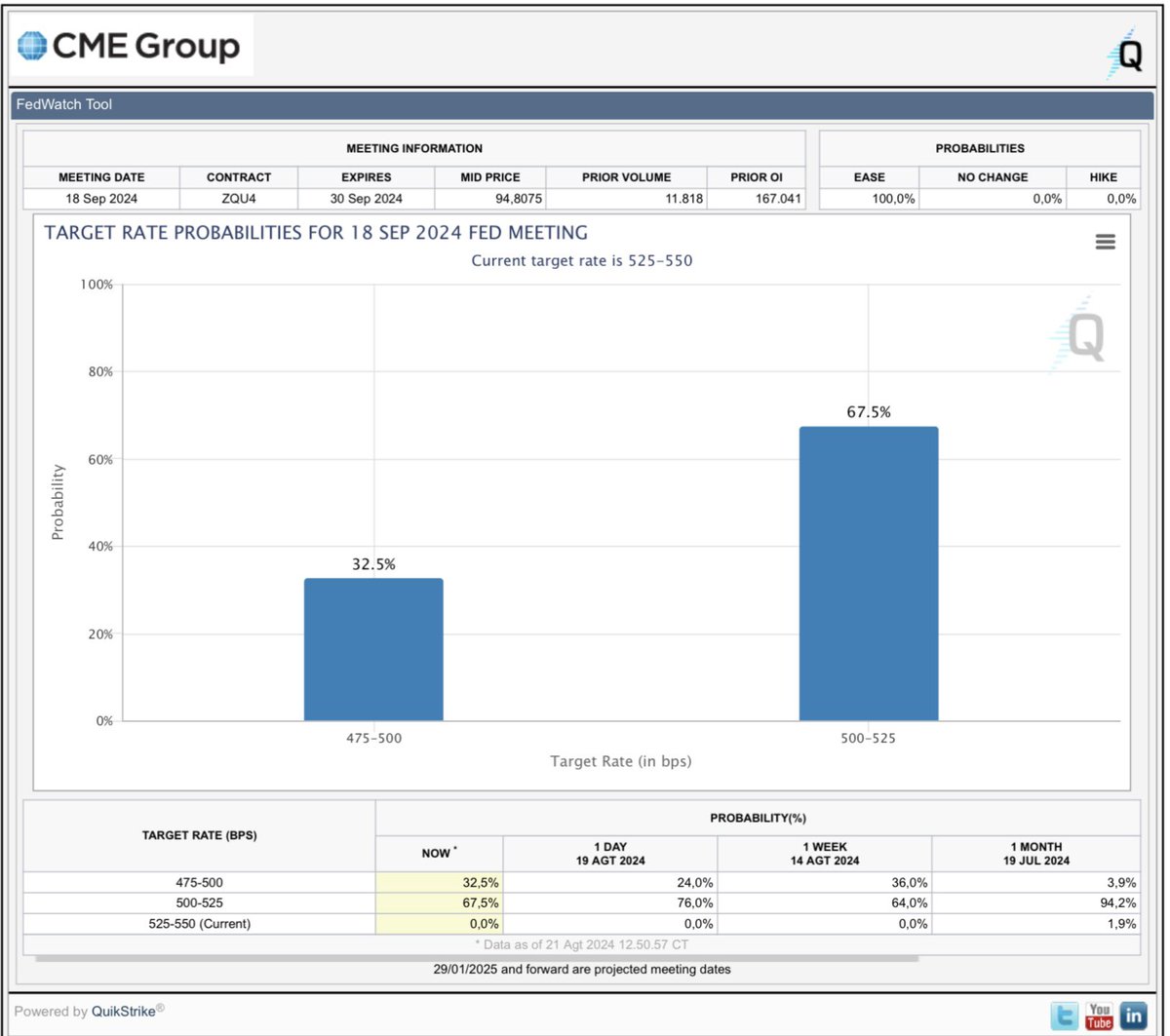This screenshot has height=1036, width=1170.
Task: Click the 500-525 row label in the table
Action: (199, 902)
